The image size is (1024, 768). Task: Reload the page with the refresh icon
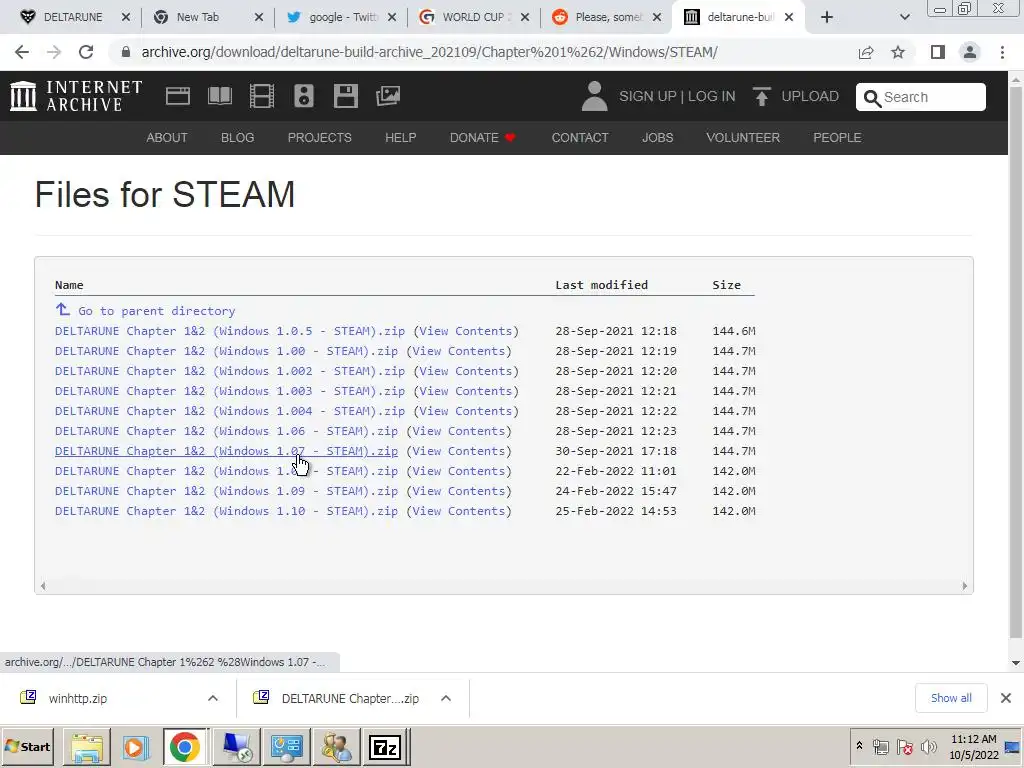[x=86, y=52]
